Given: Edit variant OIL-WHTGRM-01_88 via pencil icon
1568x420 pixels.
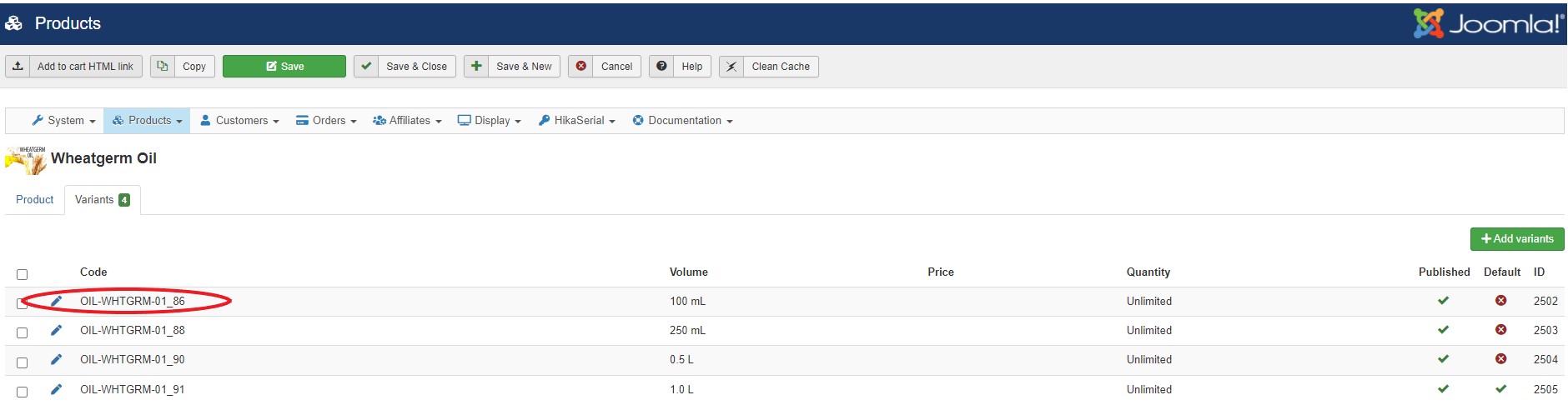Looking at the screenshot, I should click(57, 330).
